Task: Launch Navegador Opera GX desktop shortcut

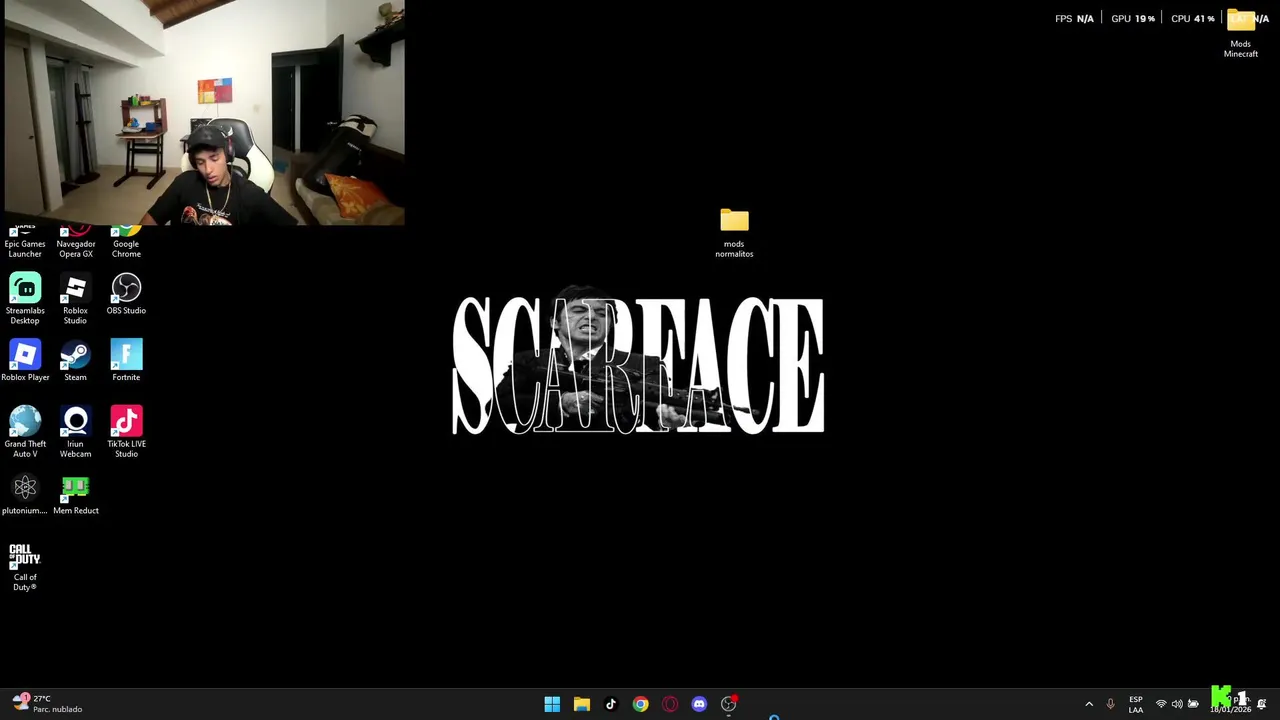Action: (76, 243)
